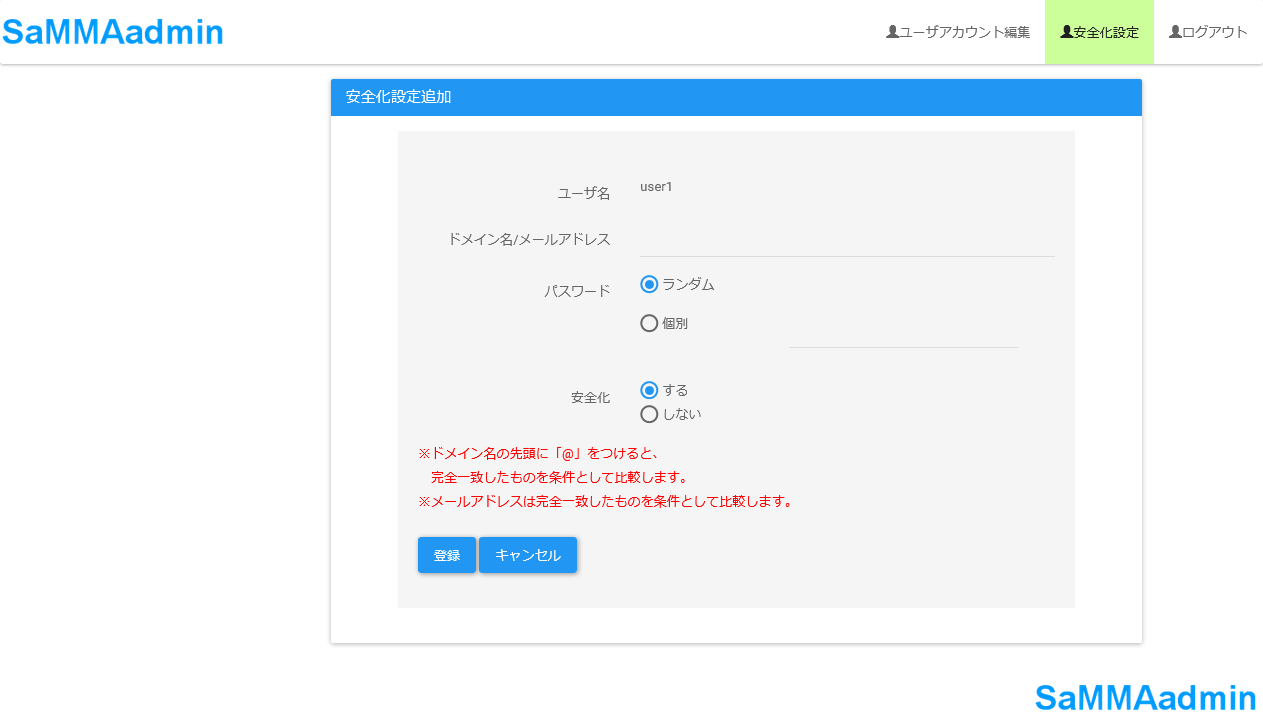Click the SaMMAadmin logo at top left
This screenshot has width=1263, height=717.
[x=113, y=32]
